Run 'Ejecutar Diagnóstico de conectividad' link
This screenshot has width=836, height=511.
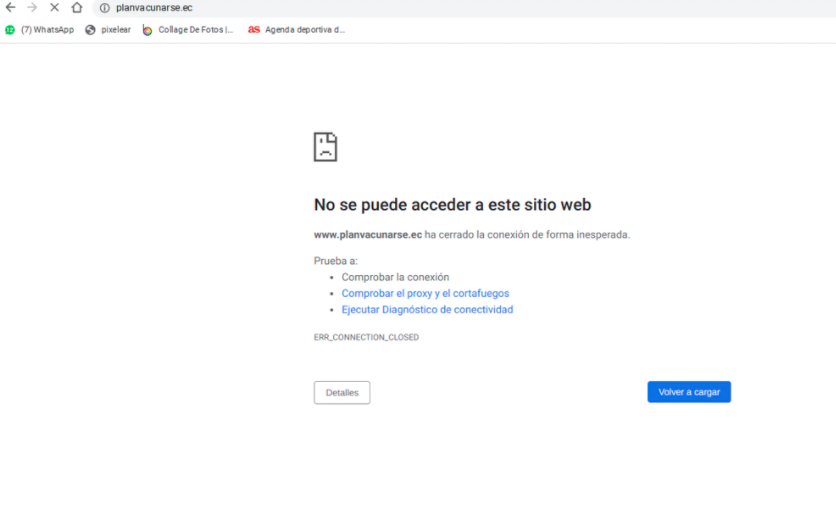click(427, 310)
